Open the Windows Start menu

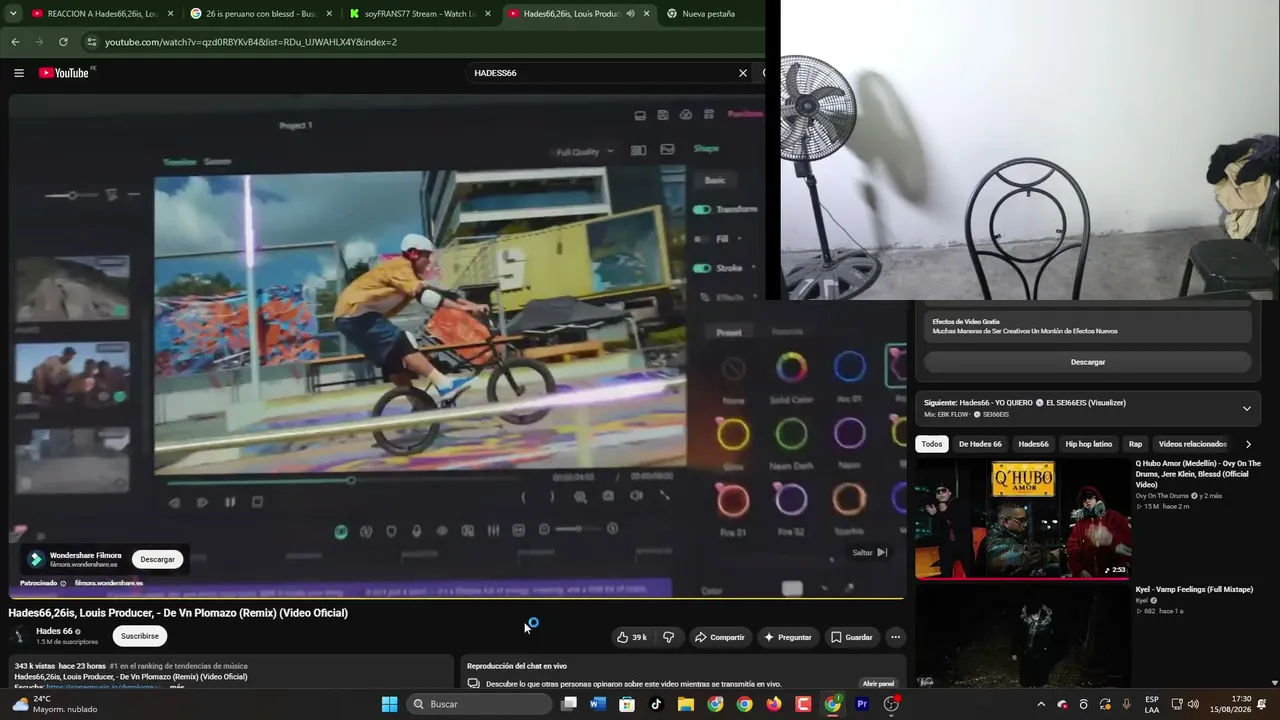(x=390, y=704)
